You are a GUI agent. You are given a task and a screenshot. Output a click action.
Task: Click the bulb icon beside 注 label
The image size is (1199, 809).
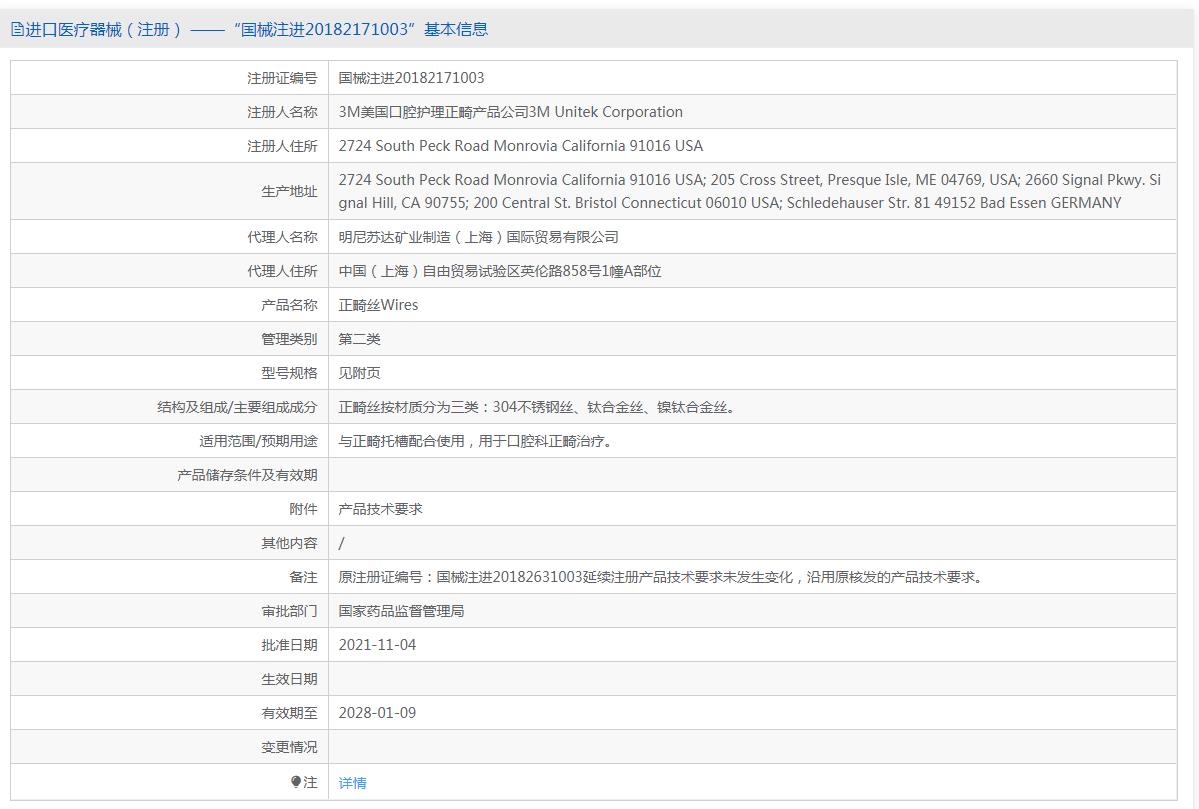click(x=296, y=781)
